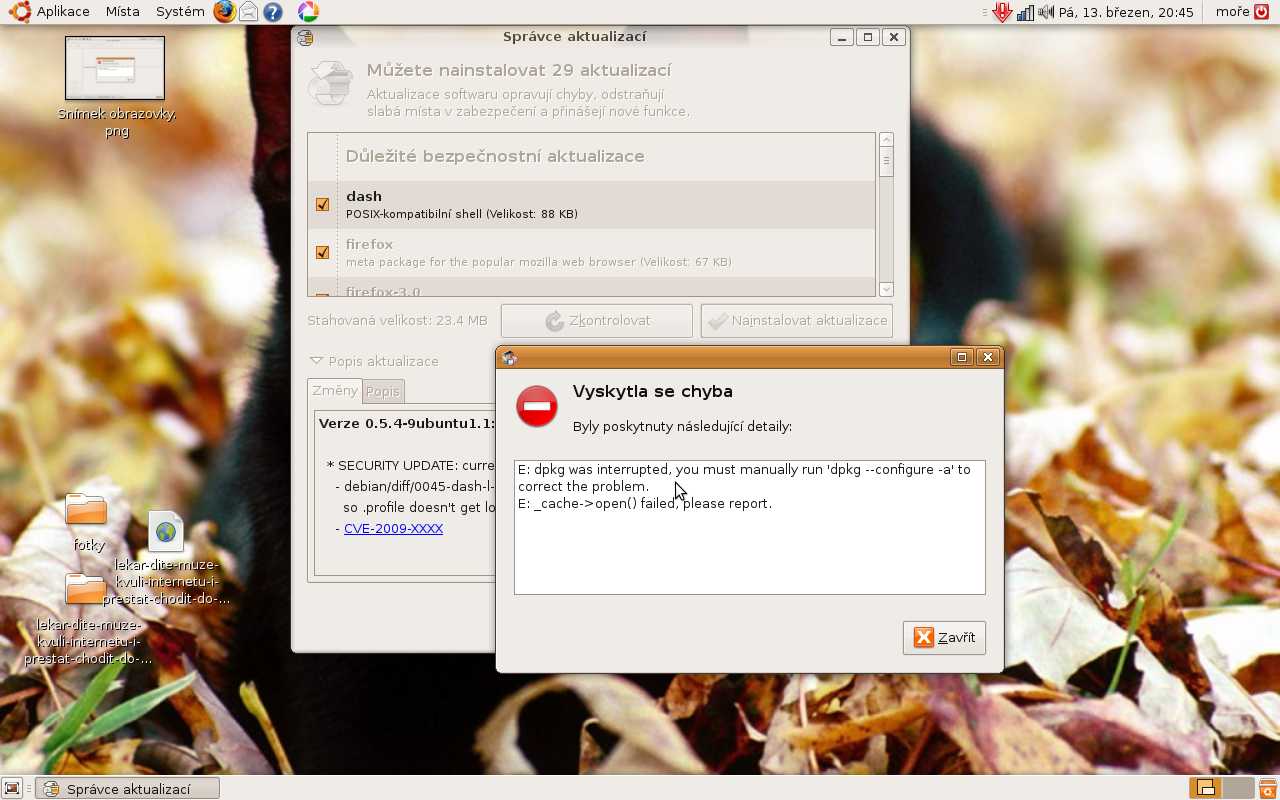Click the Správce aktualizací taskbar button
Viewport: 1280px width, 800px height.
(x=128, y=789)
